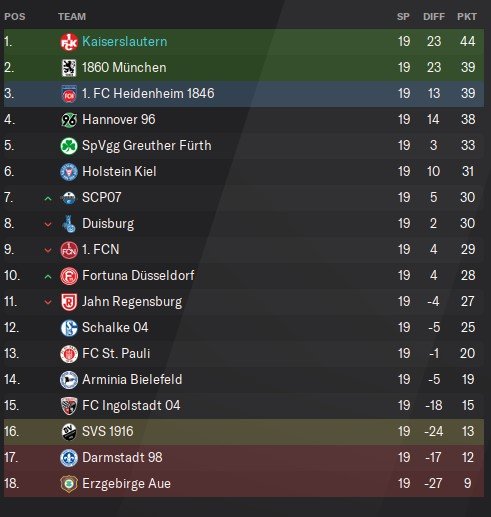Click the green up arrow beside SCP07
This screenshot has height=517, width=491.
(48, 199)
